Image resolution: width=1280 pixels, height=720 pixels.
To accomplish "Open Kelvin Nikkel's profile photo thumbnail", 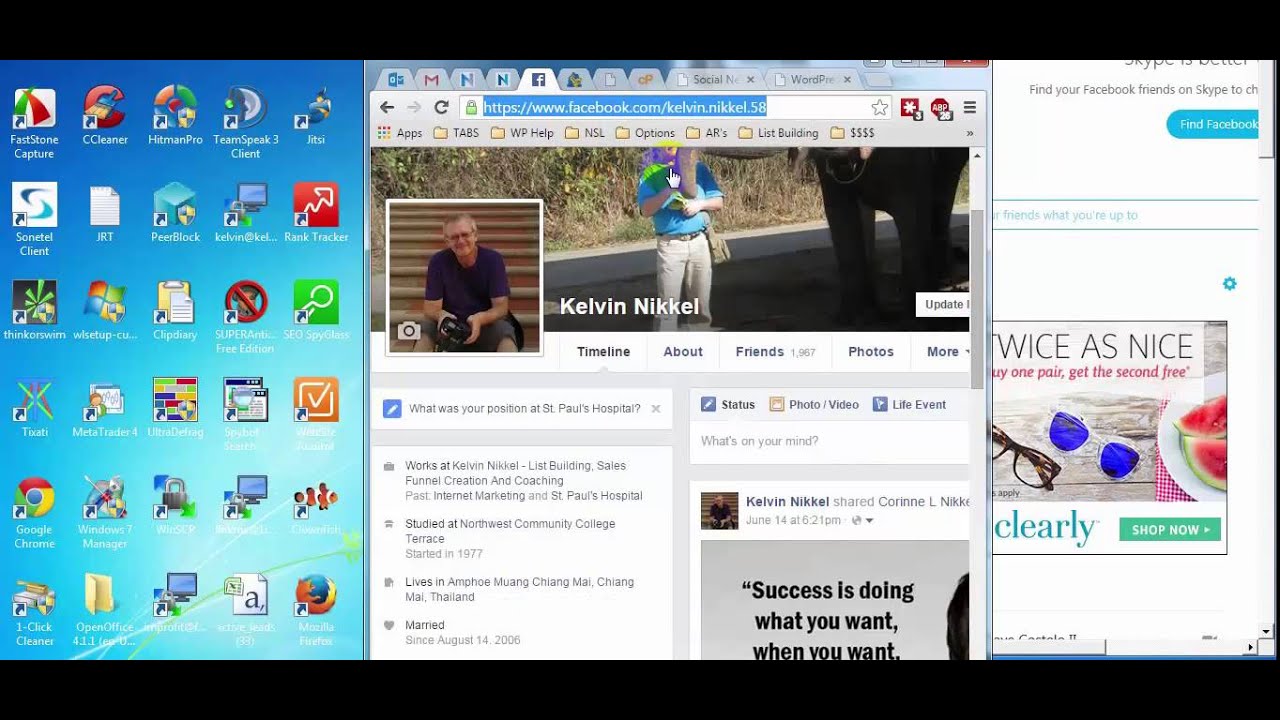I will coord(465,277).
